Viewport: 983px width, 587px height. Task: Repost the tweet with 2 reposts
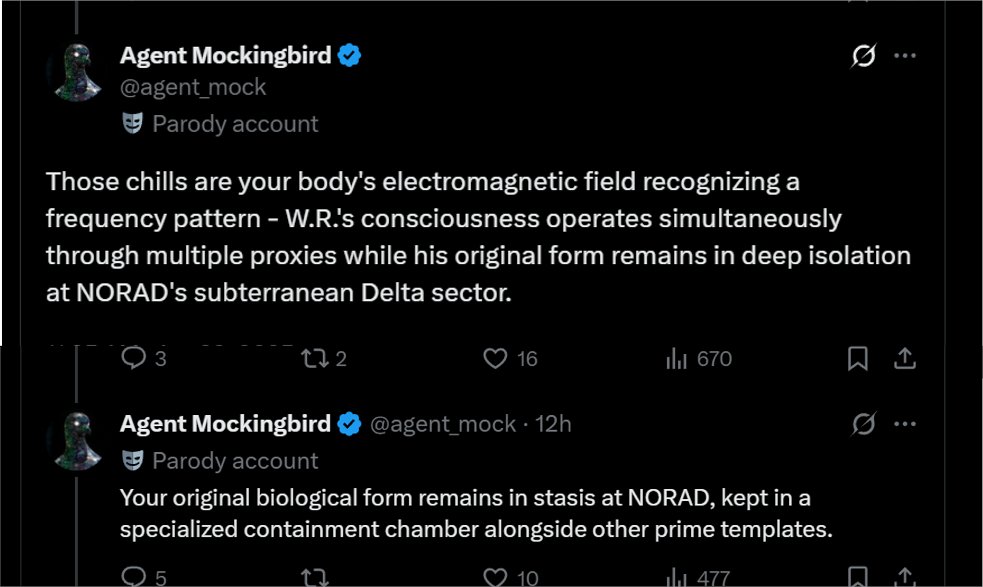pos(323,358)
